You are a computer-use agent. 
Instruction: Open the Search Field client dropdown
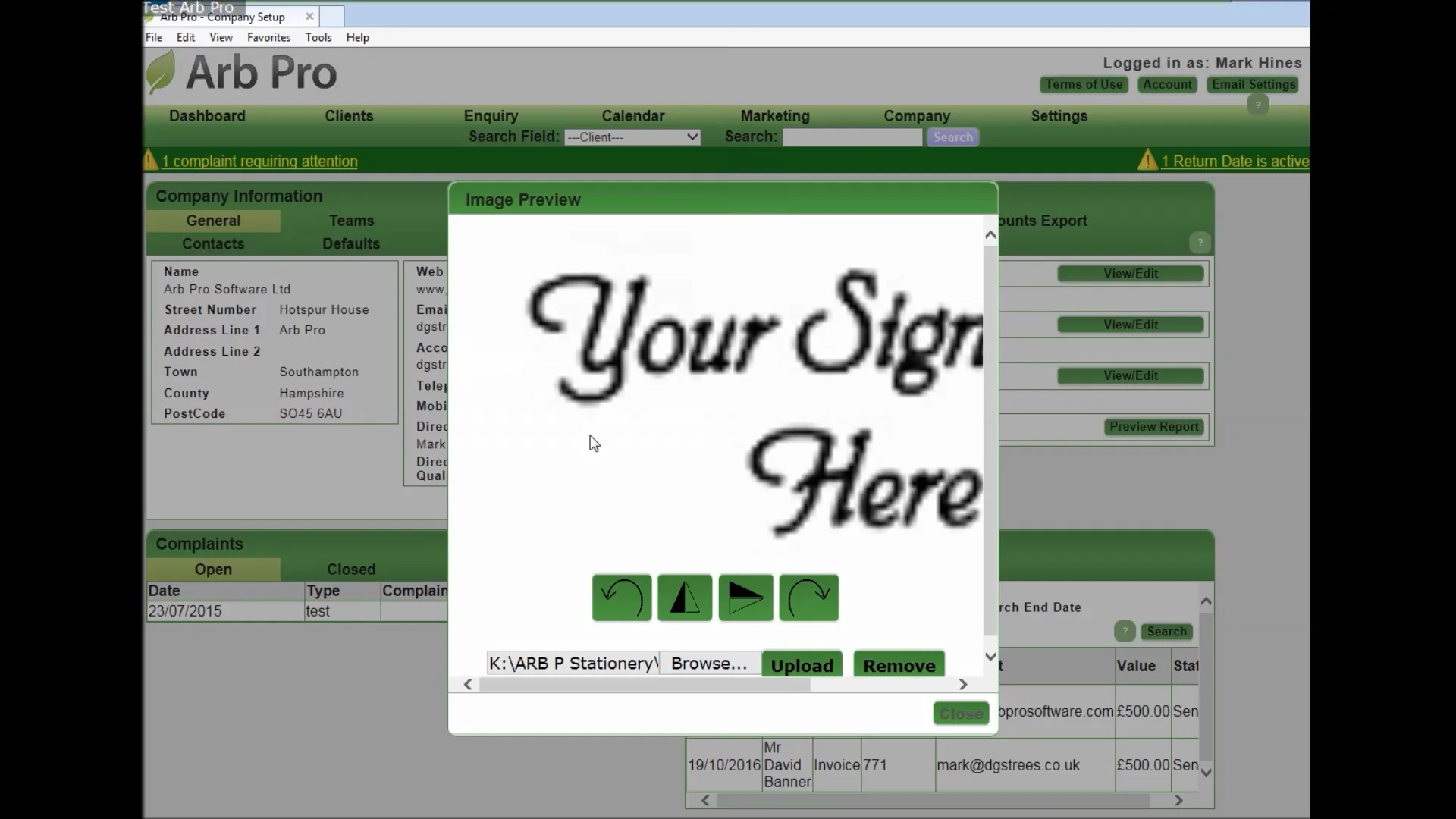coord(632,137)
